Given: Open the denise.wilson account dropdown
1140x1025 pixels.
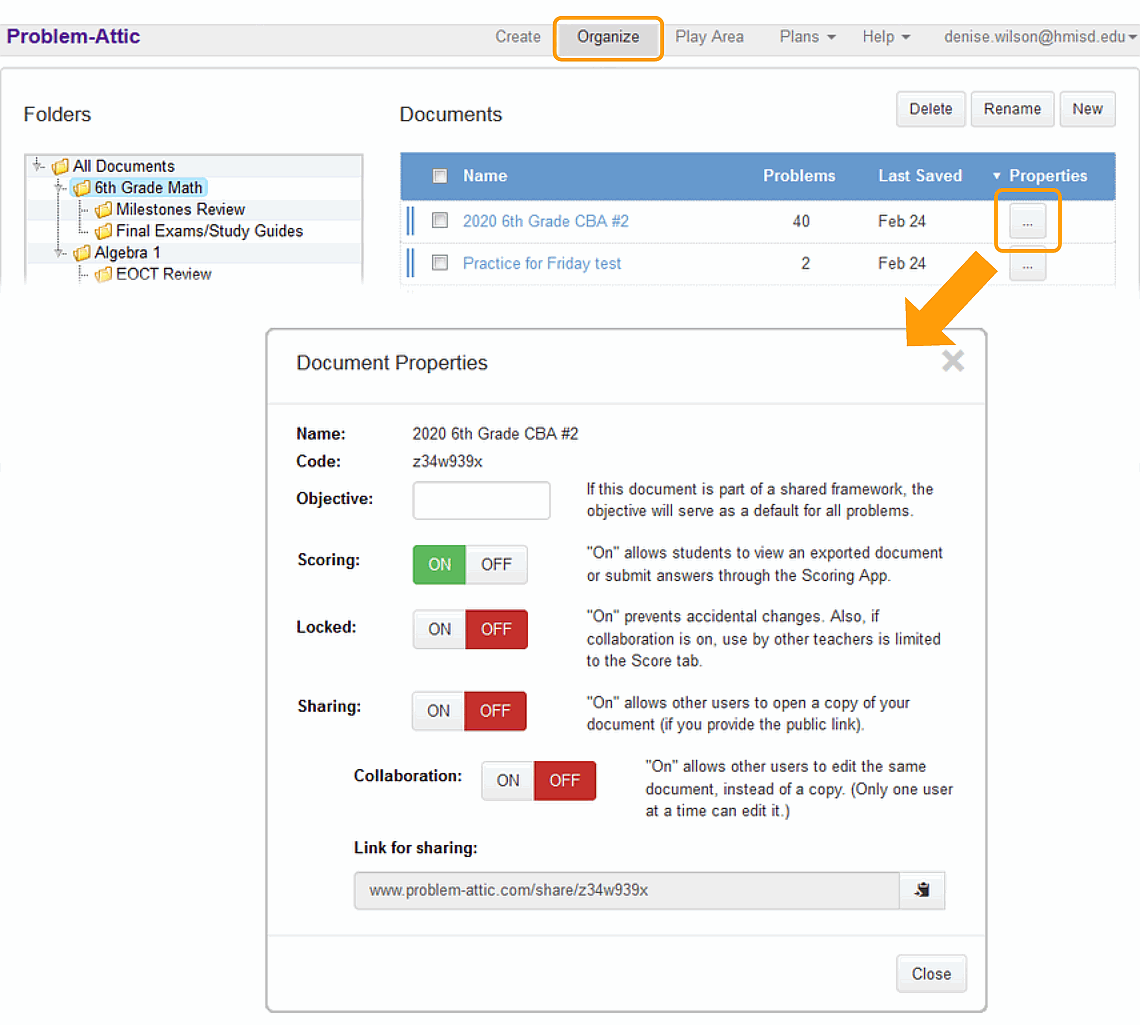Looking at the screenshot, I should point(1040,37).
